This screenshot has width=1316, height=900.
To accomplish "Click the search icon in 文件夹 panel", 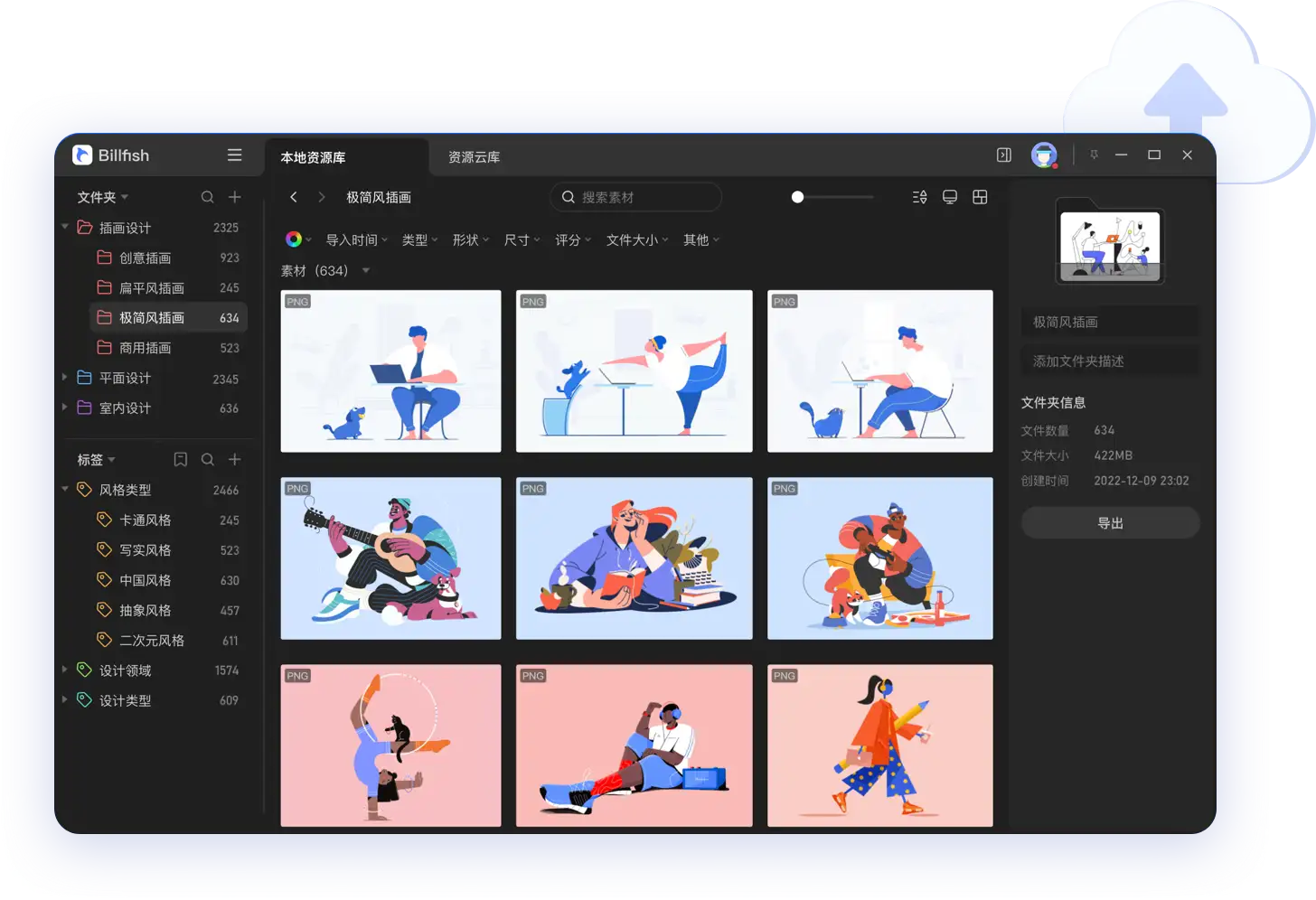I will [x=207, y=196].
